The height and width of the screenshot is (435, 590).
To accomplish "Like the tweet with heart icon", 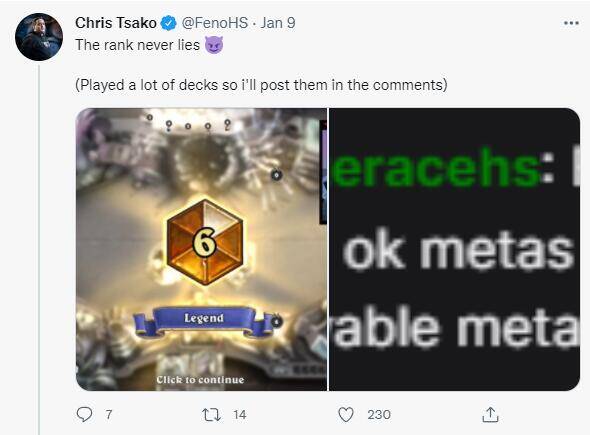I will tap(346, 415).
